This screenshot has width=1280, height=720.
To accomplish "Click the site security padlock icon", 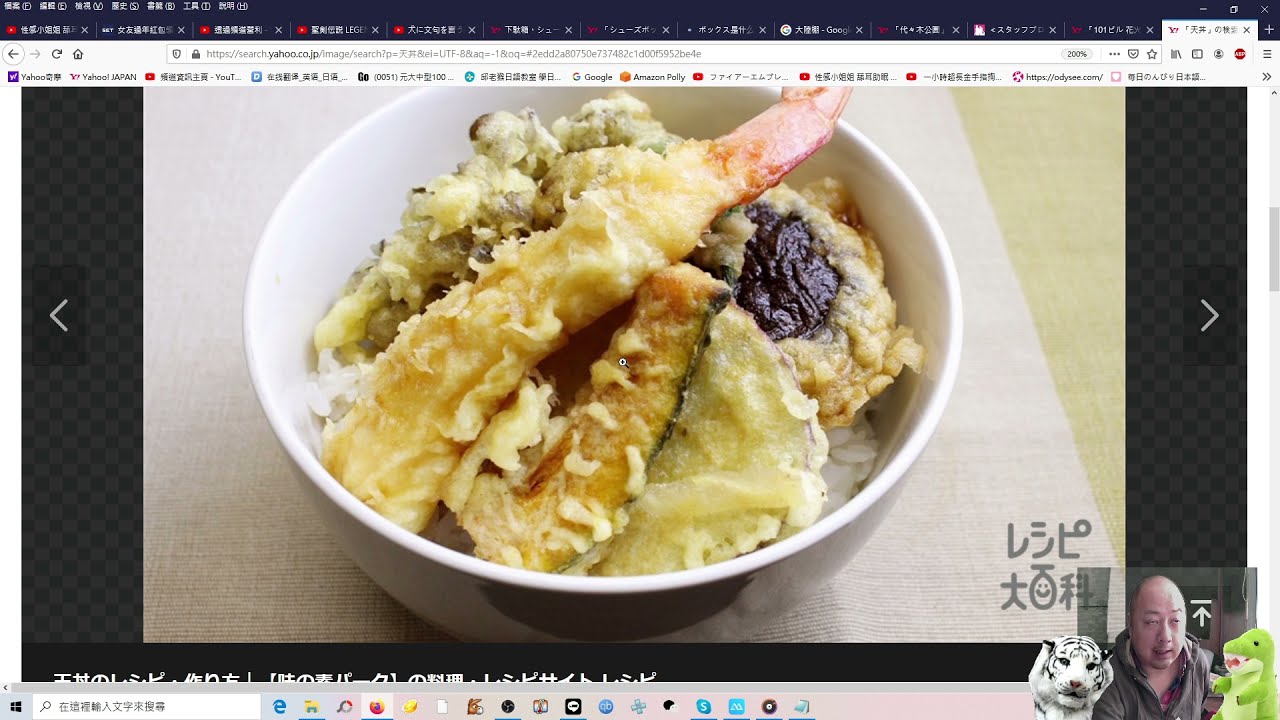I will (195, 54).
